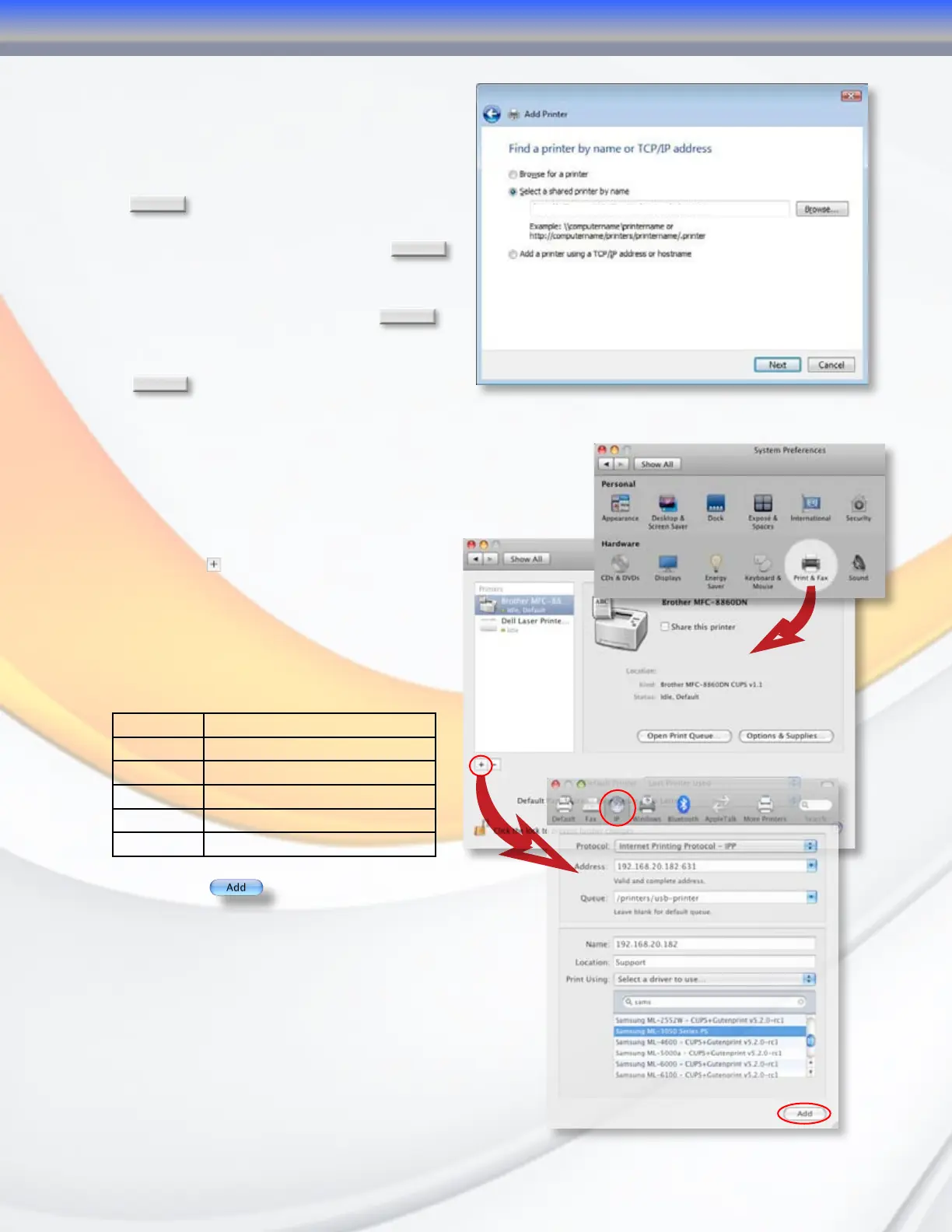Click the Open Print Queue... button
This screenshot has height=1232, width=952.
point(684,736)
